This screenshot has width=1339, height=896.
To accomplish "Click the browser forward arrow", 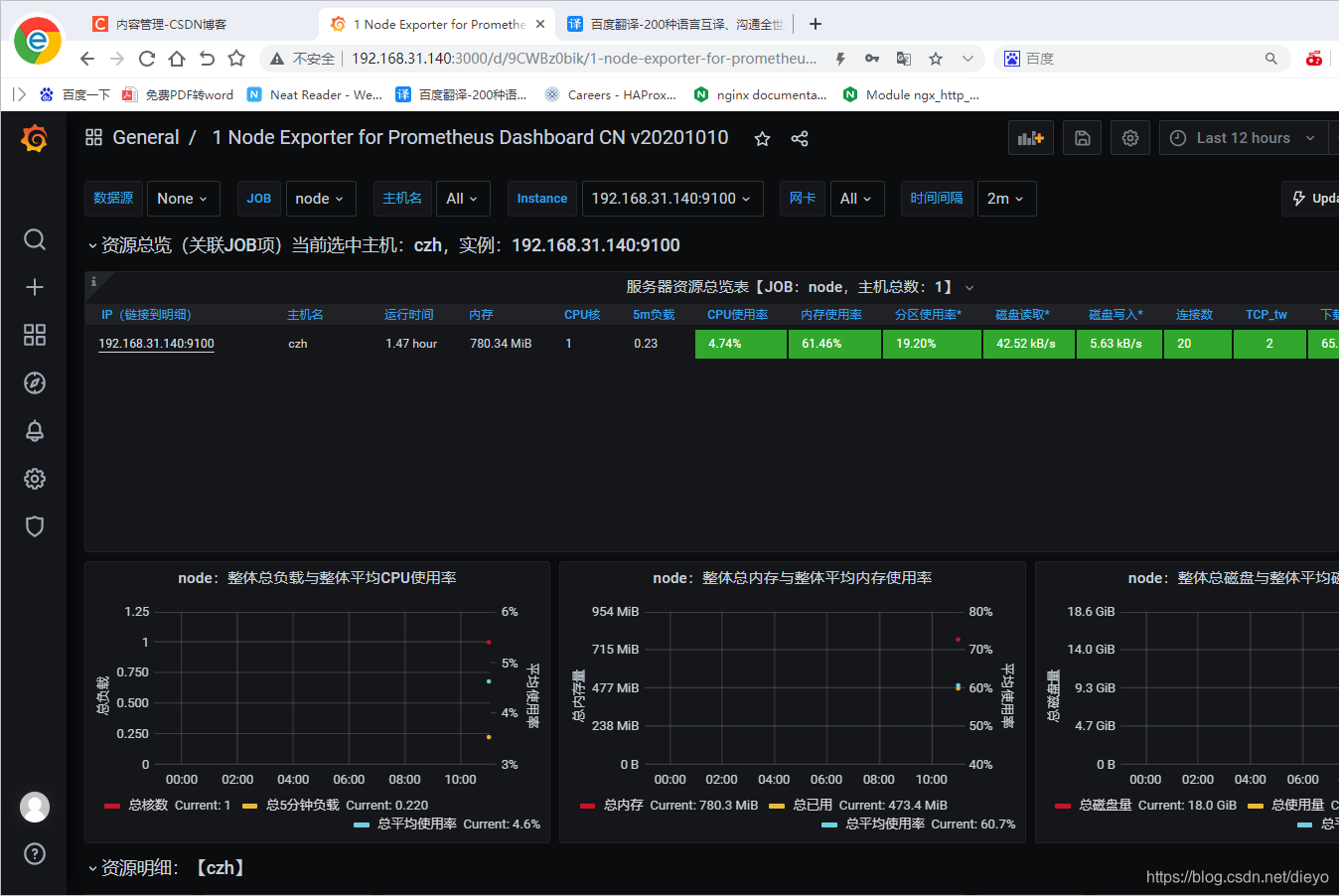I will pos(117,59).
